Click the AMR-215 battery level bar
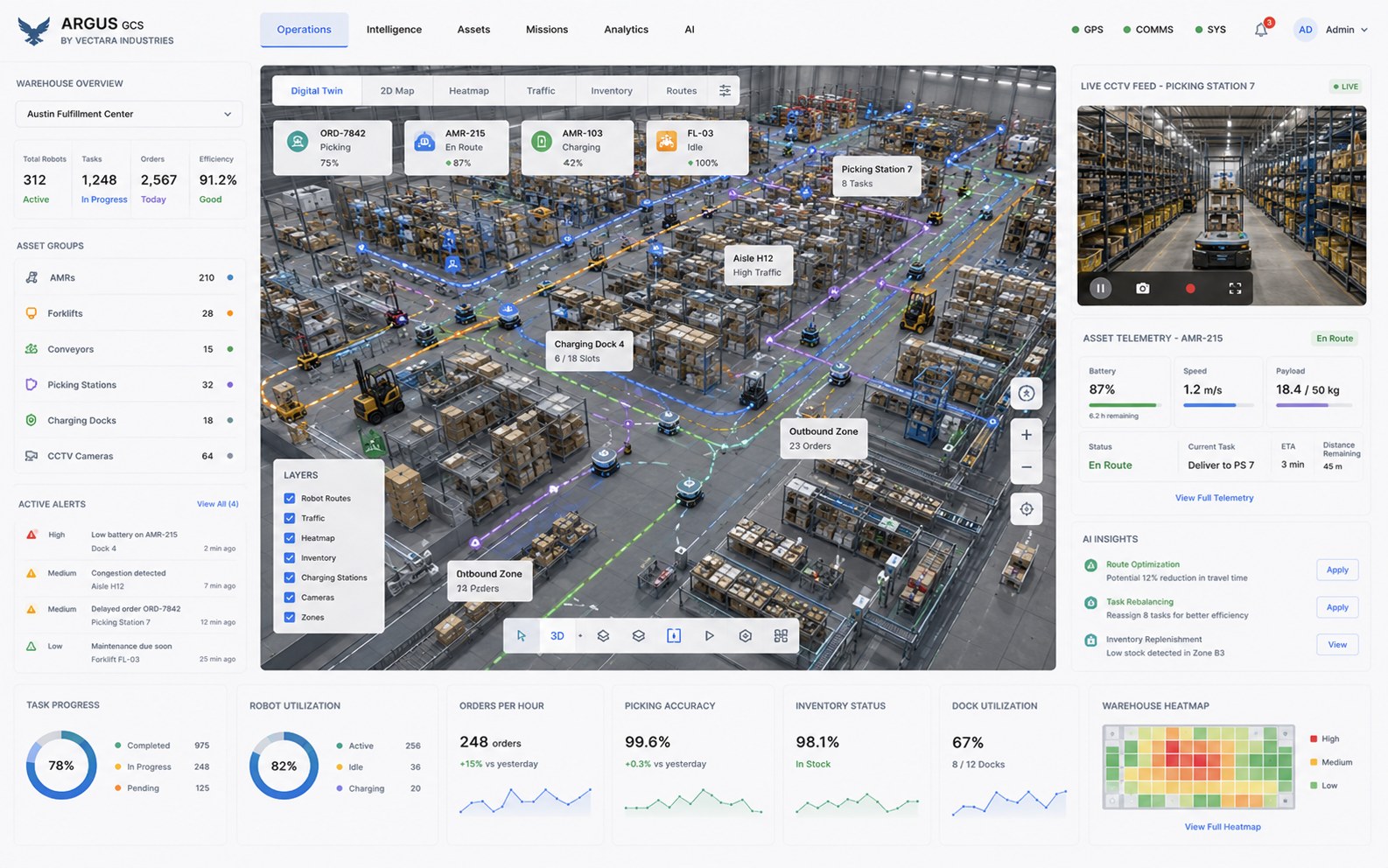This screenshot has width=1388, height=868. pyautogui.click(x=1124, y=405)
